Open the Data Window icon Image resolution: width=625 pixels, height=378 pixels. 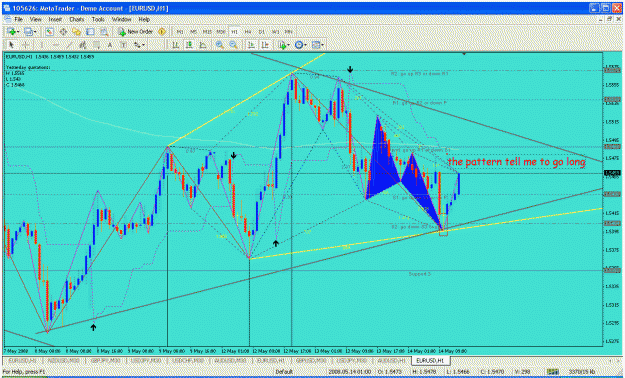point(63,32)
